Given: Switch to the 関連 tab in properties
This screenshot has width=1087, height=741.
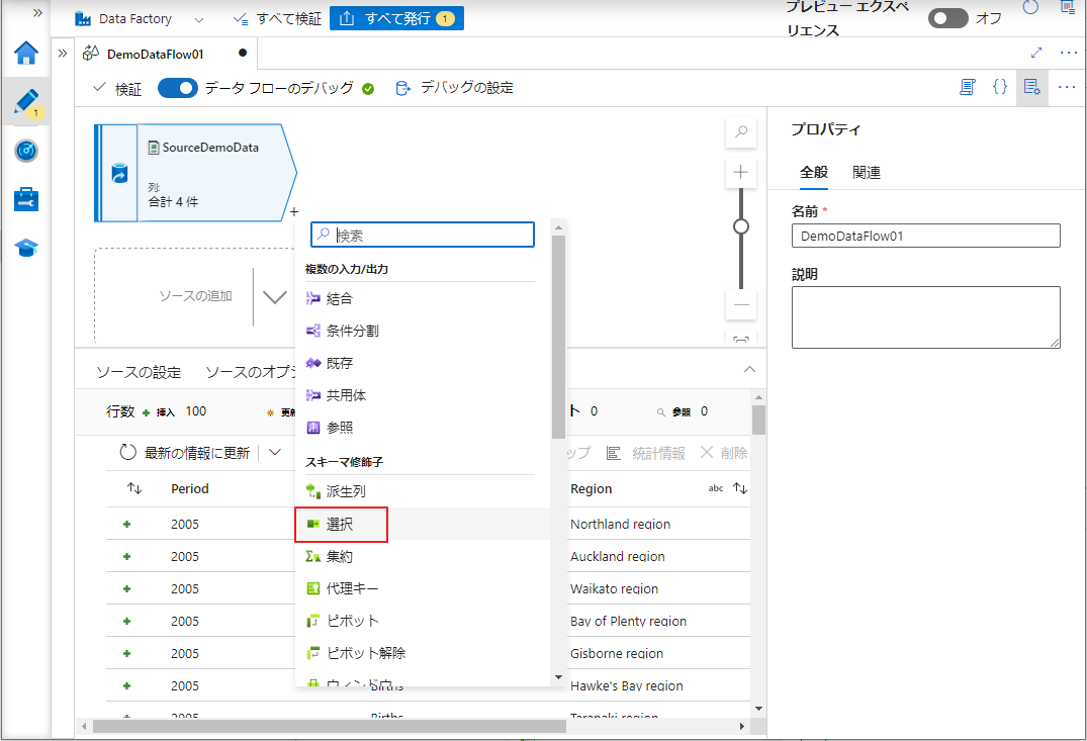Looking at the screenshot, I should click(866, 172).
